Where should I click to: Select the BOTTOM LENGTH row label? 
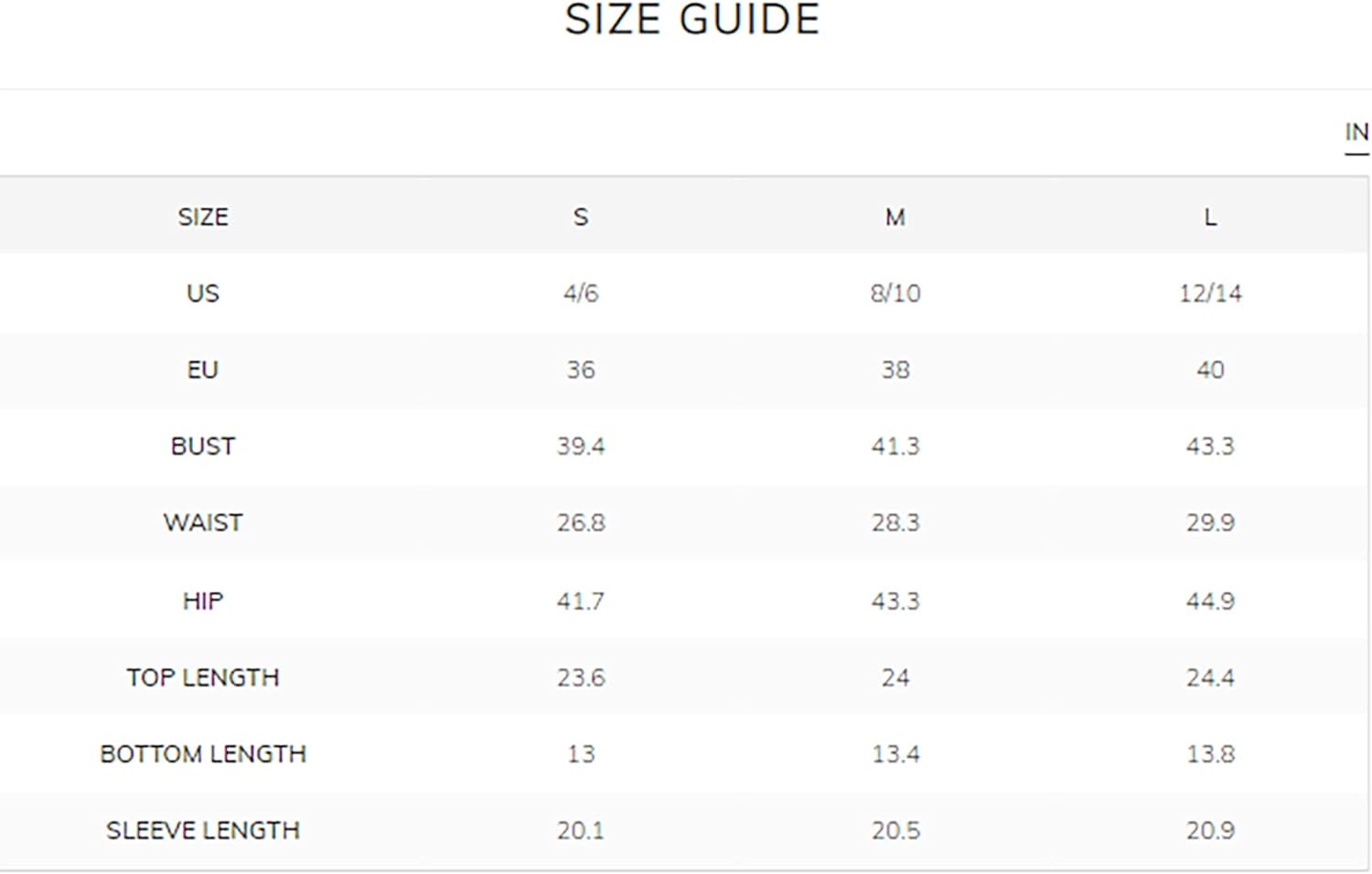[x=203, y=753]
